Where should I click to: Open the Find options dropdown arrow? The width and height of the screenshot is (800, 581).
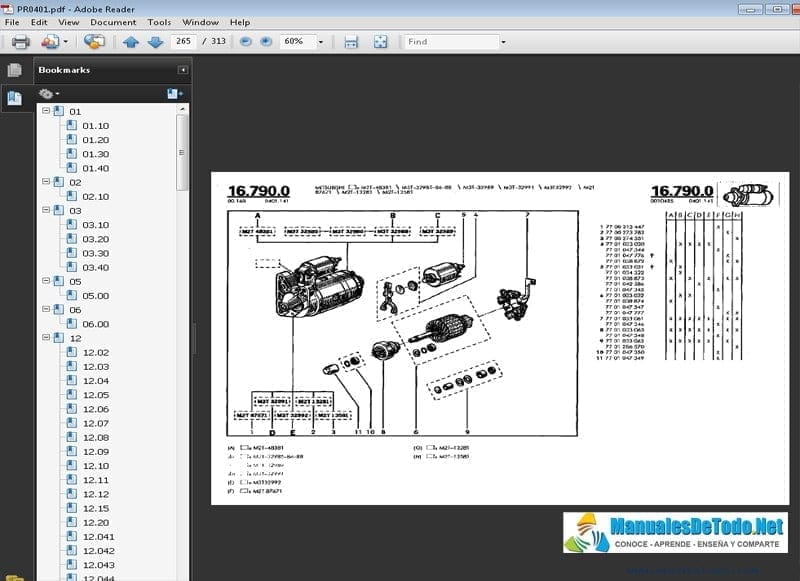(x=503, y=42)
